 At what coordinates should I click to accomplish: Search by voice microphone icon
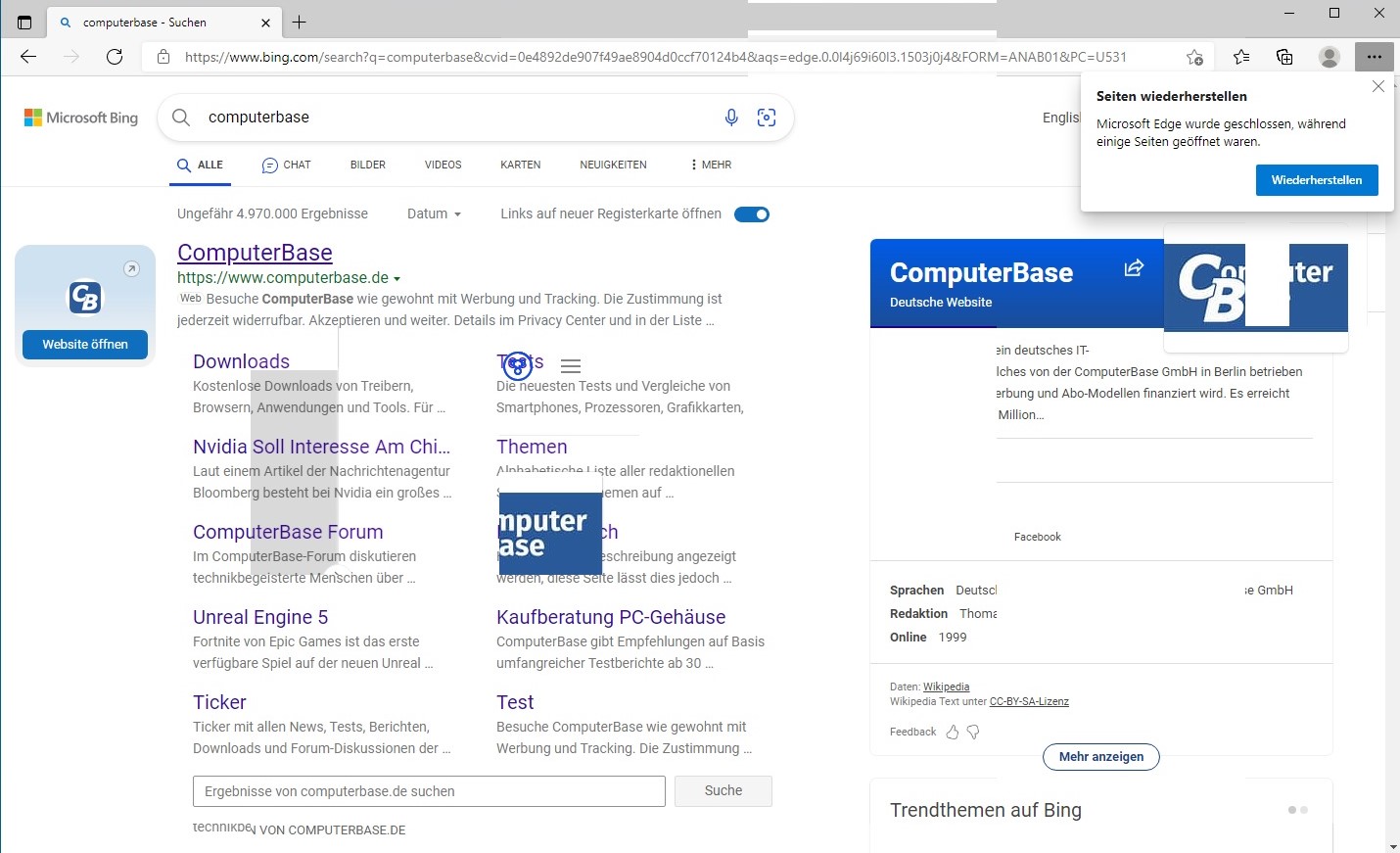[731, 118]
